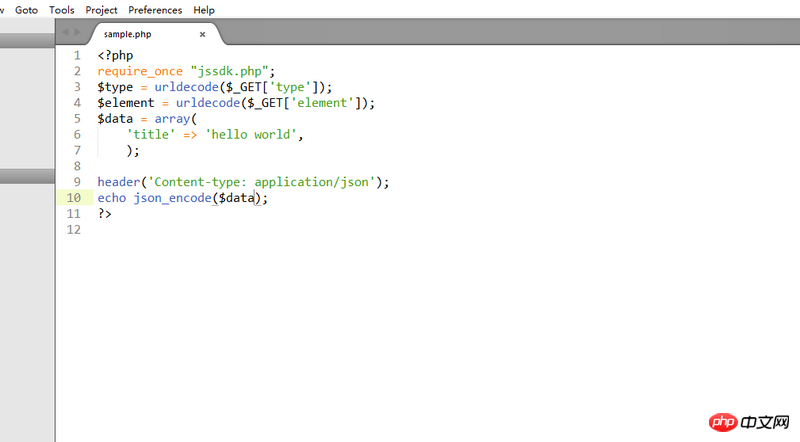This screenshot has height=442, width=800.
Task: Click the <?php opening tag
Action: pos(115,55)
